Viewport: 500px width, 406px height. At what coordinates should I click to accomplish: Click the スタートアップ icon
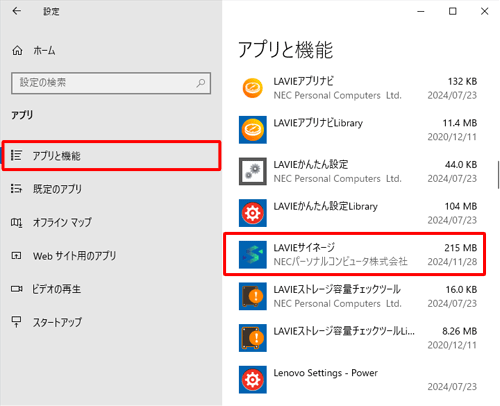[x=16, y=322]
